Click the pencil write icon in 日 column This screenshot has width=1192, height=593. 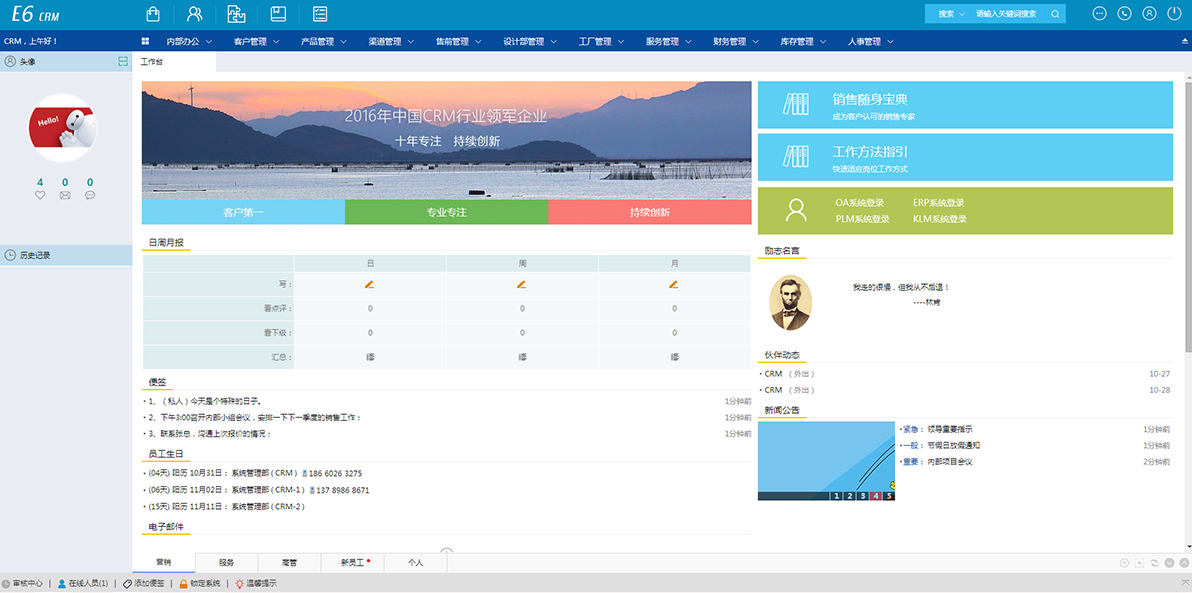click(369, 284)
